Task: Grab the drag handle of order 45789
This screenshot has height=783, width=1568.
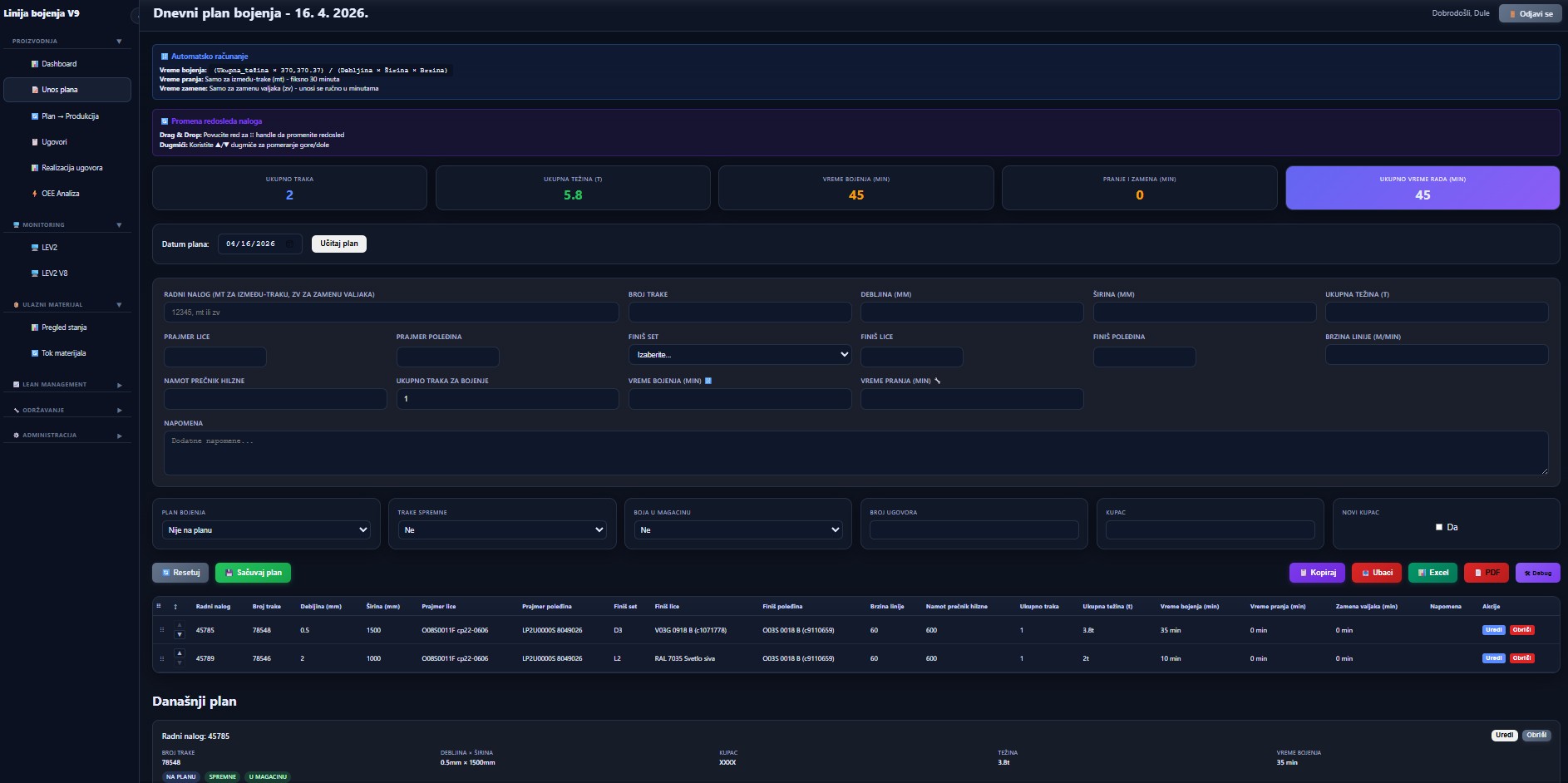Action: tap(161, 658)
